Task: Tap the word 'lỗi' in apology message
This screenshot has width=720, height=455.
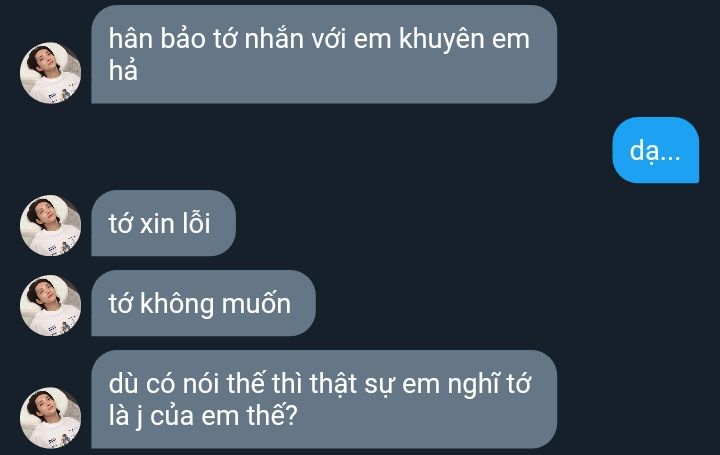Action: (x=197, y=223)
